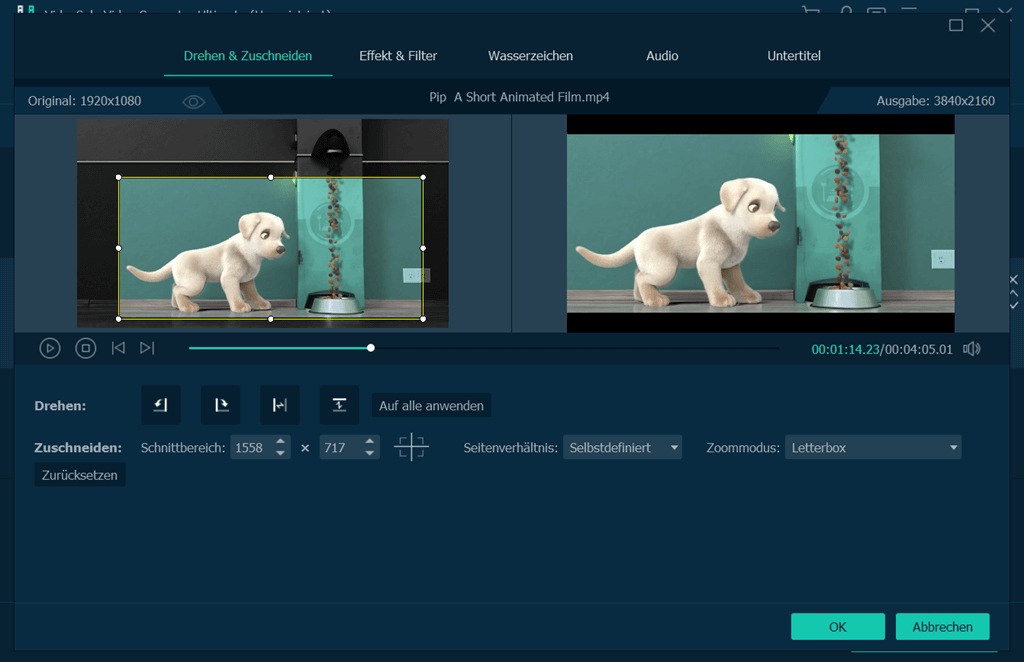Select the Drehen & Zuschneiden tab

pos(248,56)
